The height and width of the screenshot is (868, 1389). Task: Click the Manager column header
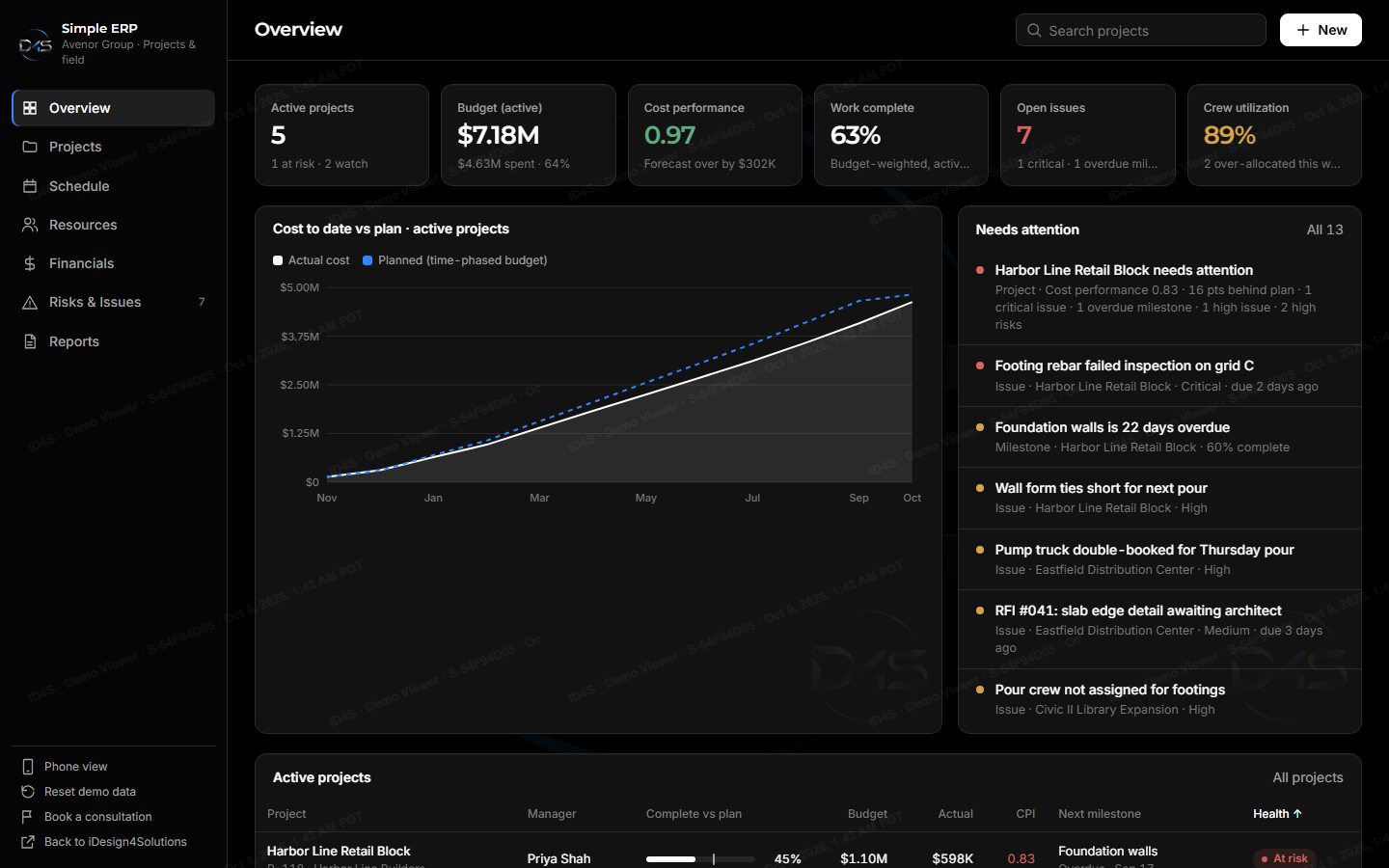552,814
